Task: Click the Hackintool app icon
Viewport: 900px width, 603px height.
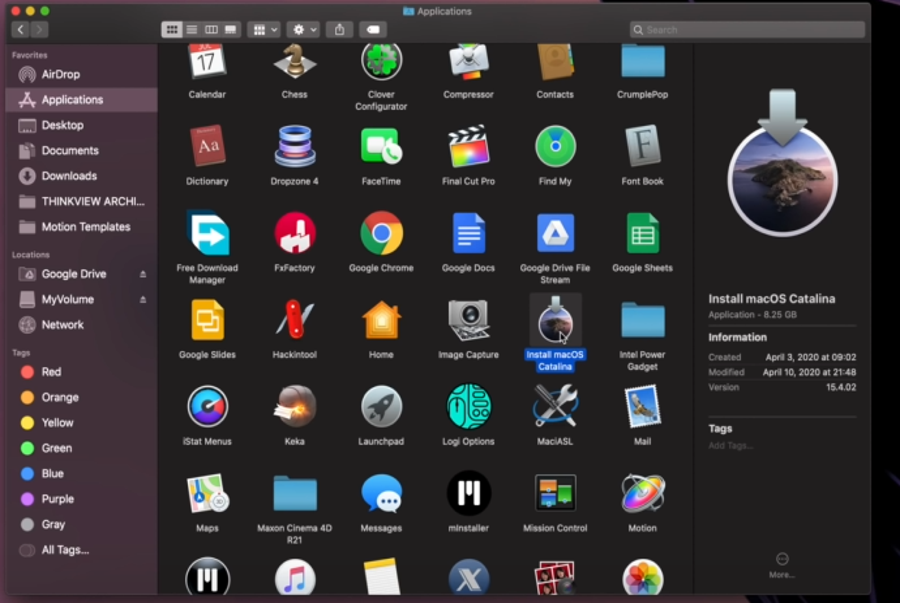Action: click(294, 320)
